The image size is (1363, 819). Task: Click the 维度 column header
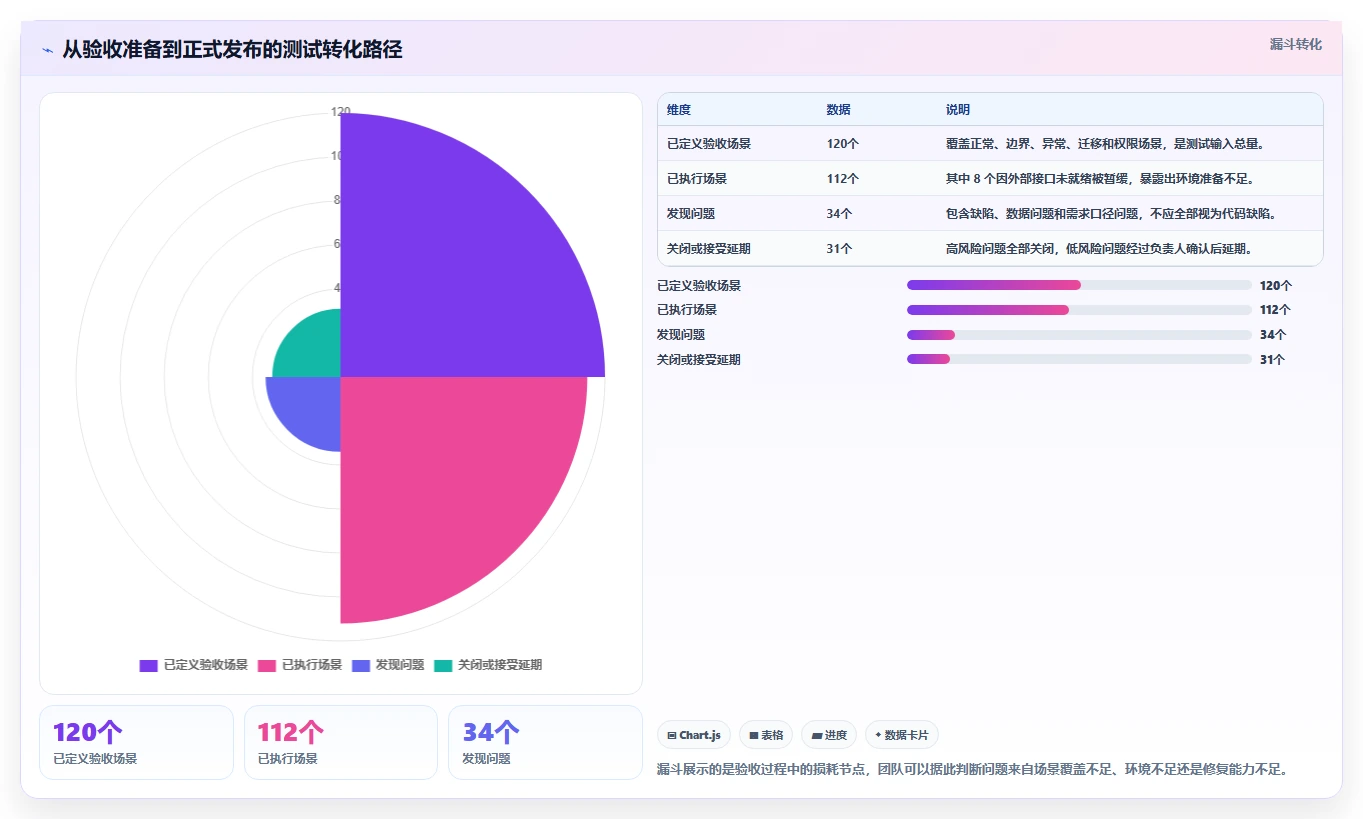point(679,110)
